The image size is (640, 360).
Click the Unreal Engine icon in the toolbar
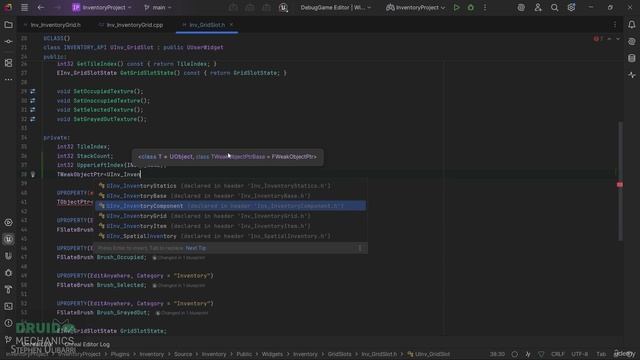[283, 7]
